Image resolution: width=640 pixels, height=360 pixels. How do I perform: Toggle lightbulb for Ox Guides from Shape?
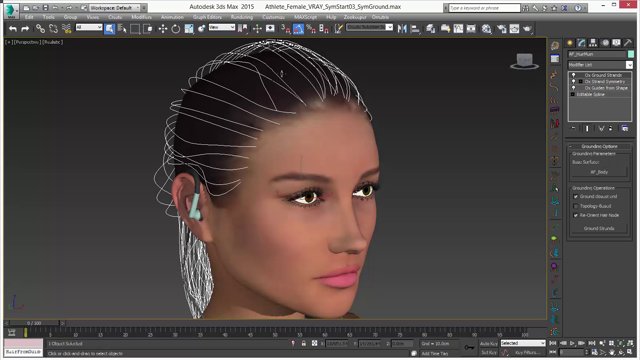[573, 88]
